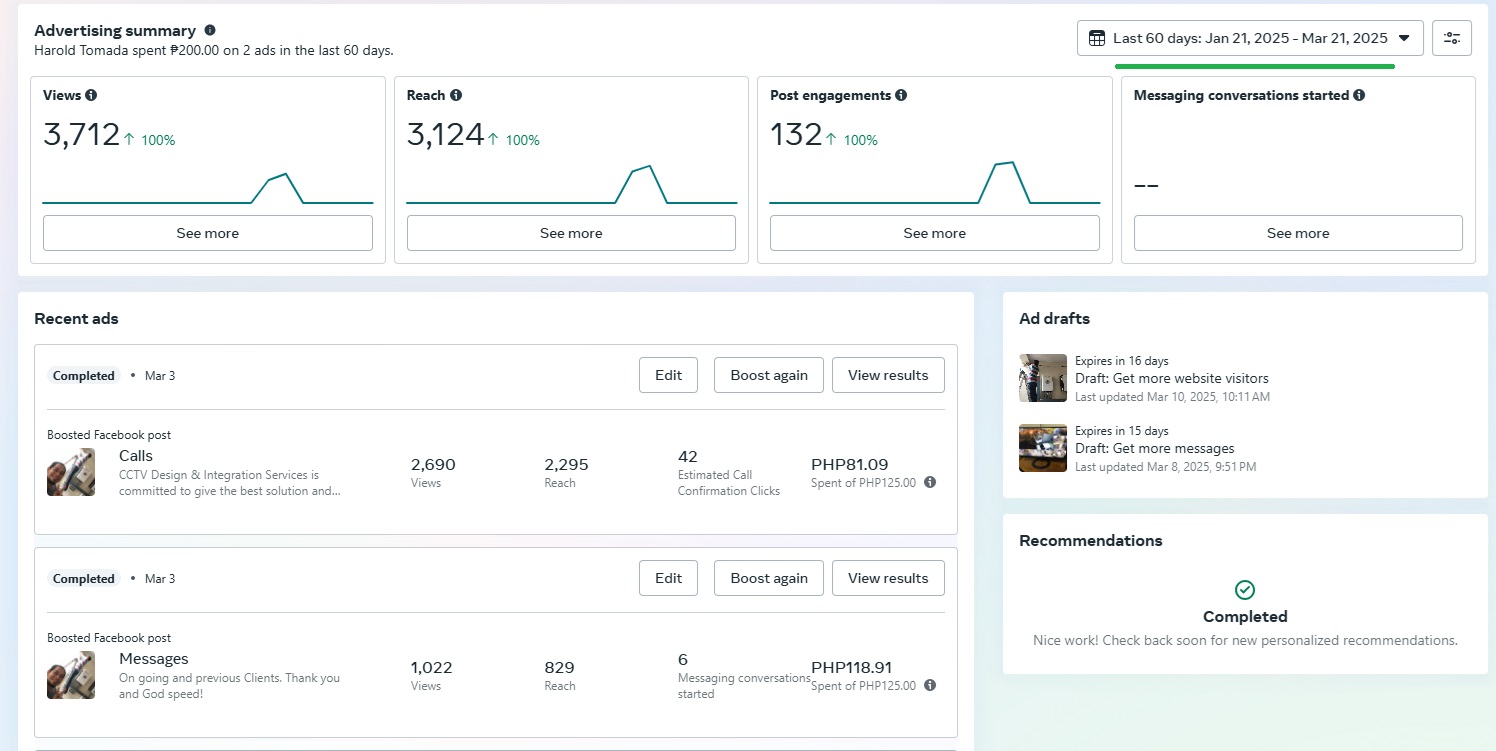Open Draft: Get more website visitors
The width and height of the screenshot is (1496, 751).
point(1172,379)
